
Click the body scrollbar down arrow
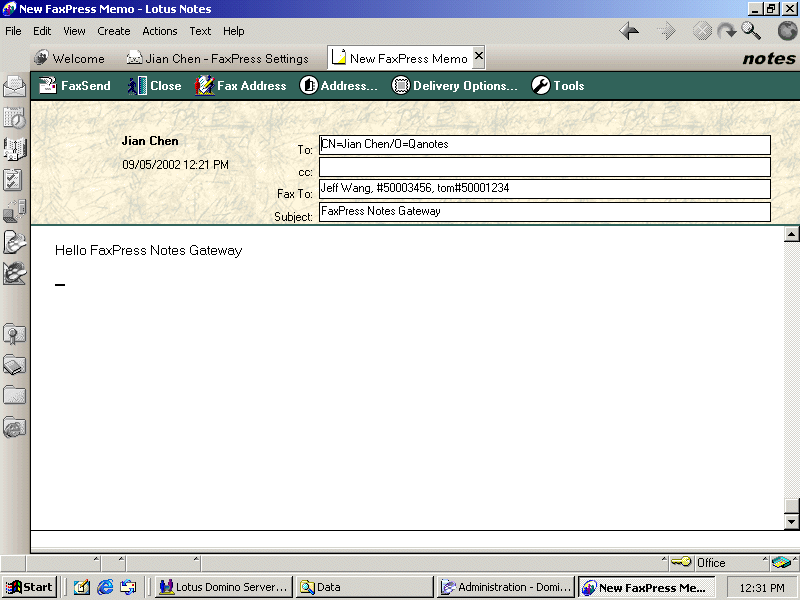791,521
